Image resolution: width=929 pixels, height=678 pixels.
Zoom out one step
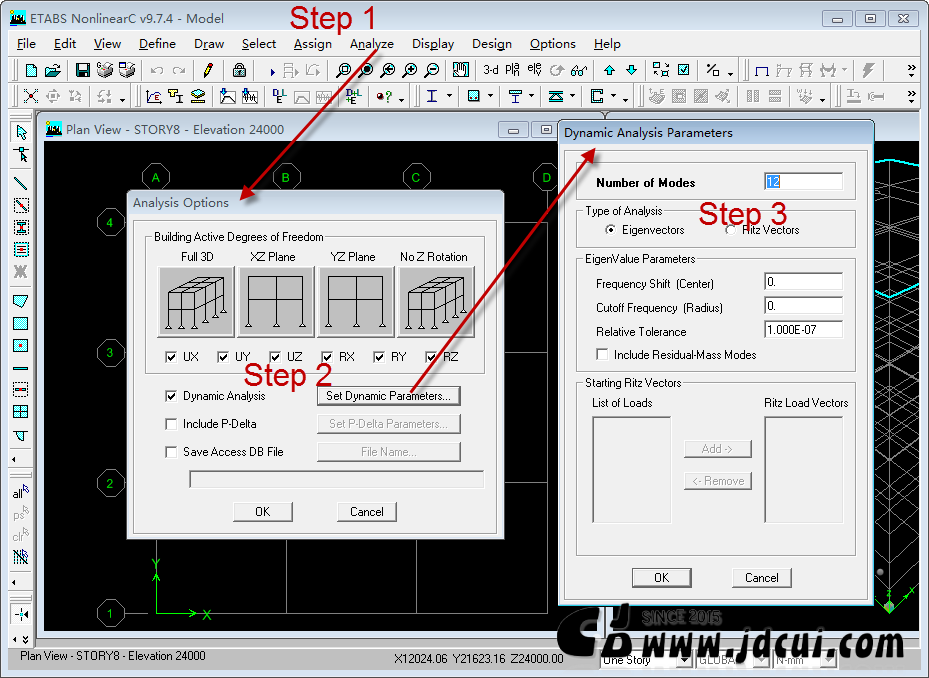pos(433,71)
